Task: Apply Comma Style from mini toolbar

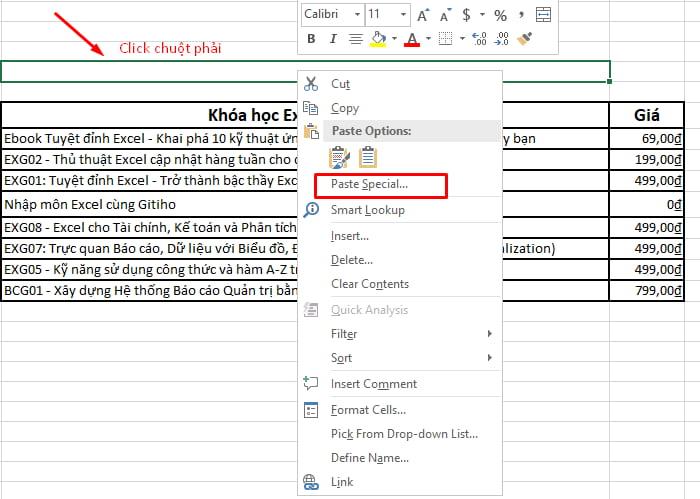Action: click(x=521, y=15)
